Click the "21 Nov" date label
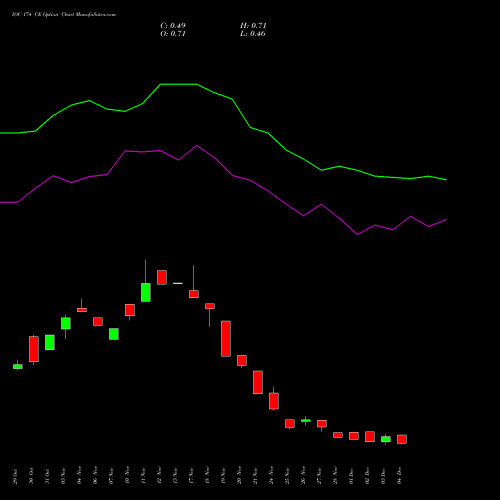500x500 pixels. click(255, 476)
